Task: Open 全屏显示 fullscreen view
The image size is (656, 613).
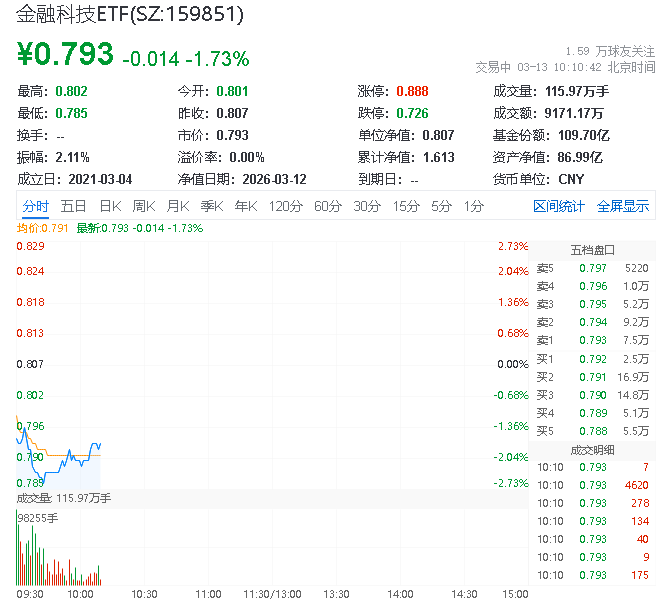Action: coord(623,206)
